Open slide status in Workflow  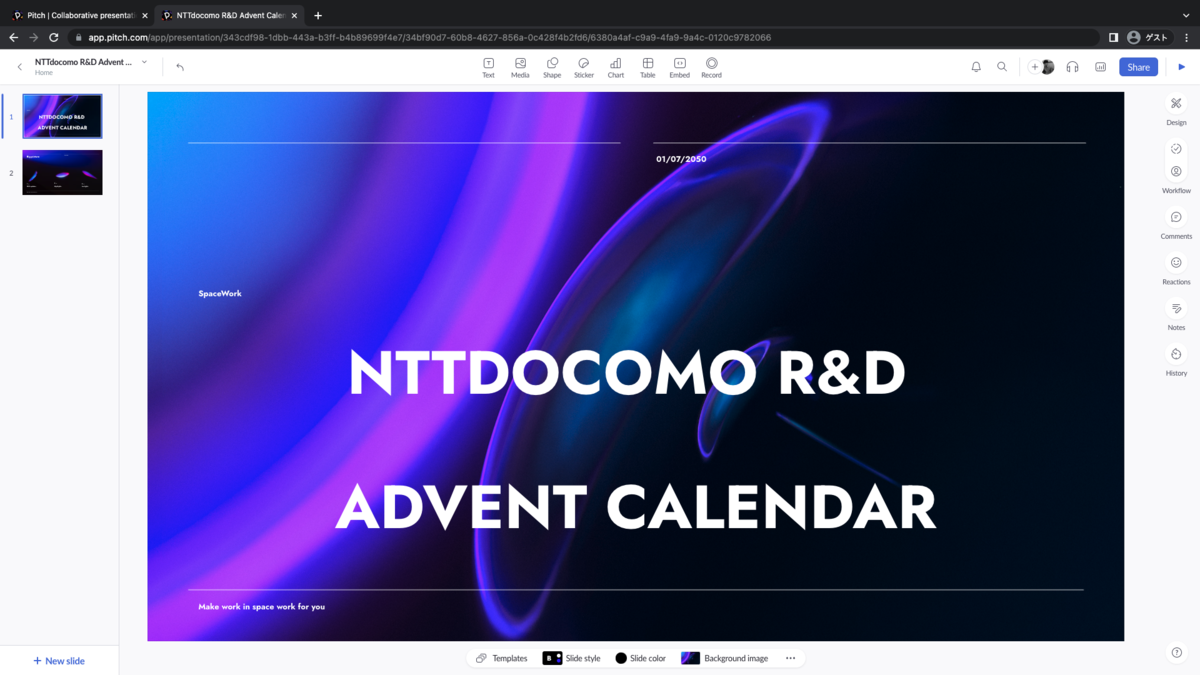click(1176, 149)
